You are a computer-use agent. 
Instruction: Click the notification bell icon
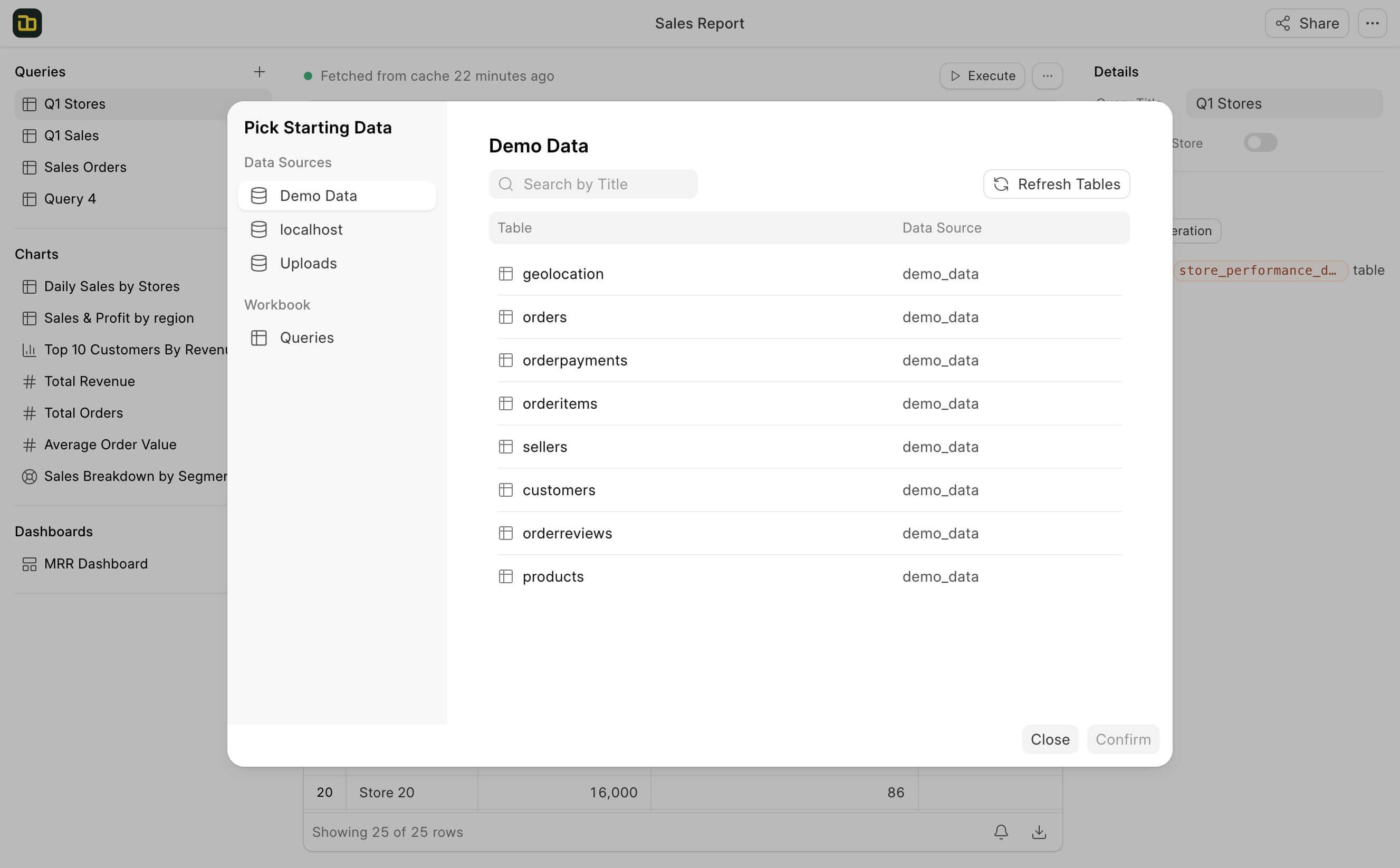point(1001,832)
